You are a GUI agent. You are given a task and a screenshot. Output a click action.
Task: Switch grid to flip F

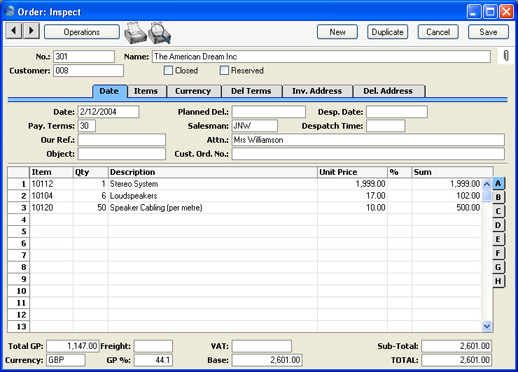point(498,253)
